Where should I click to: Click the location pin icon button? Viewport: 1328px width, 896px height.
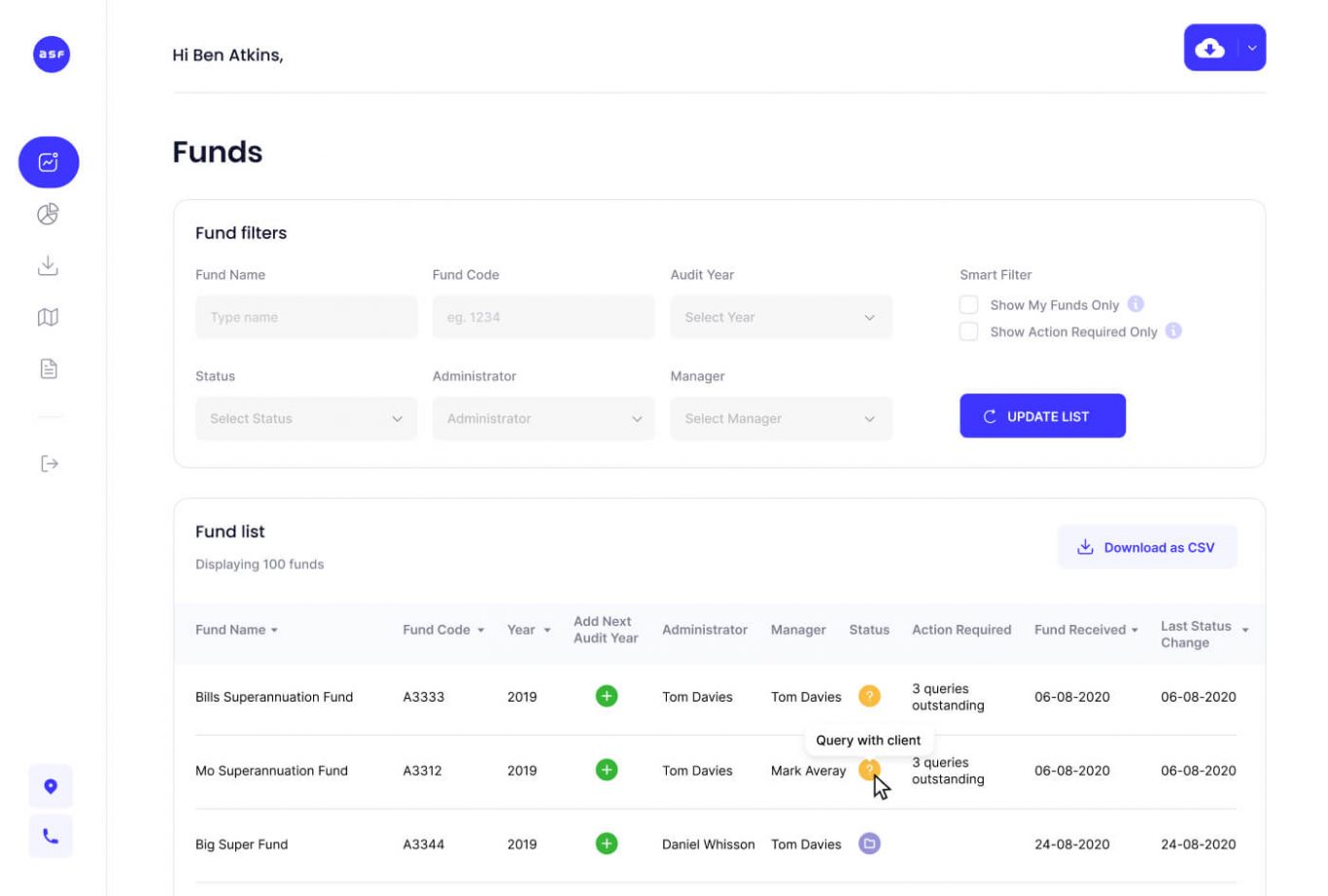point(51,786)
